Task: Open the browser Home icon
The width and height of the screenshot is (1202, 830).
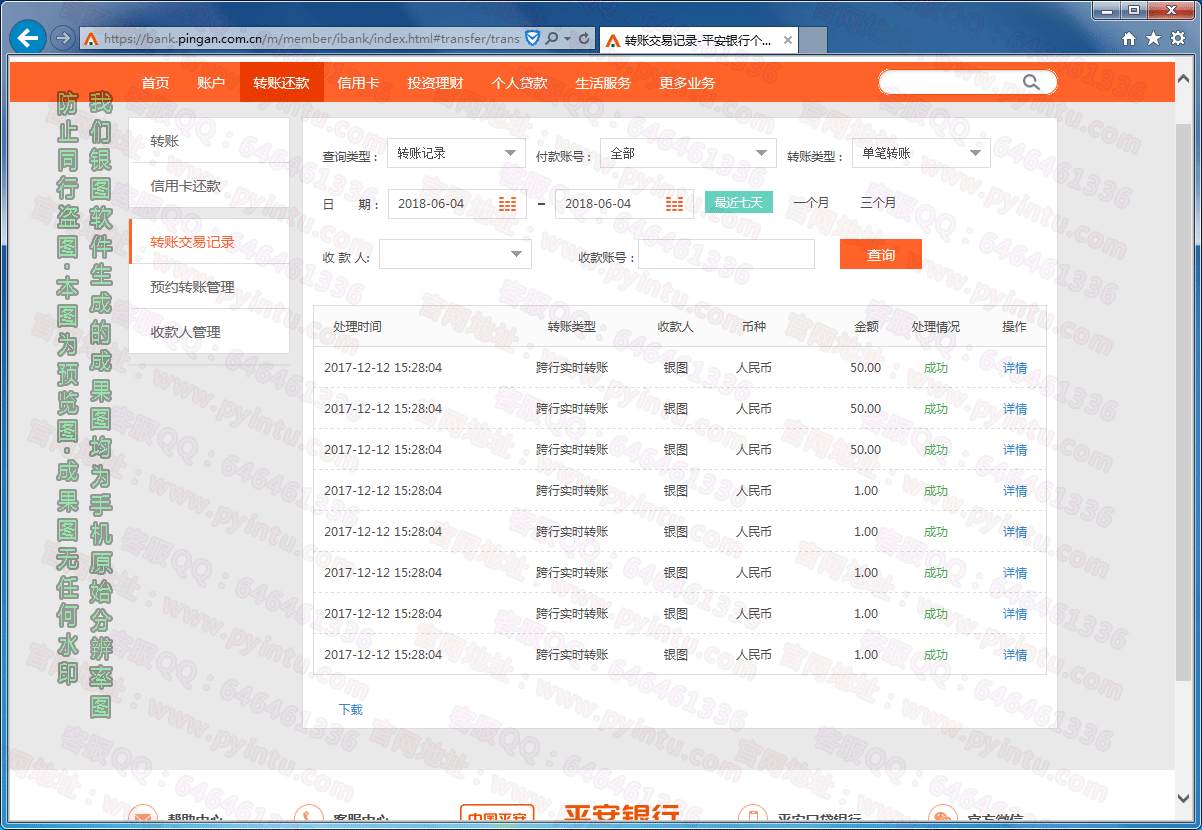Action: (1129, 38)
